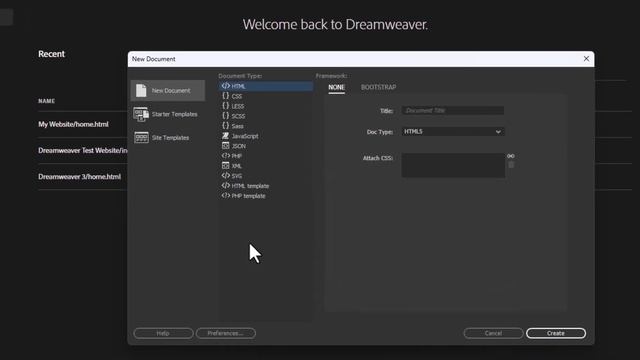Select the New Document page icon

pos(141,90)
